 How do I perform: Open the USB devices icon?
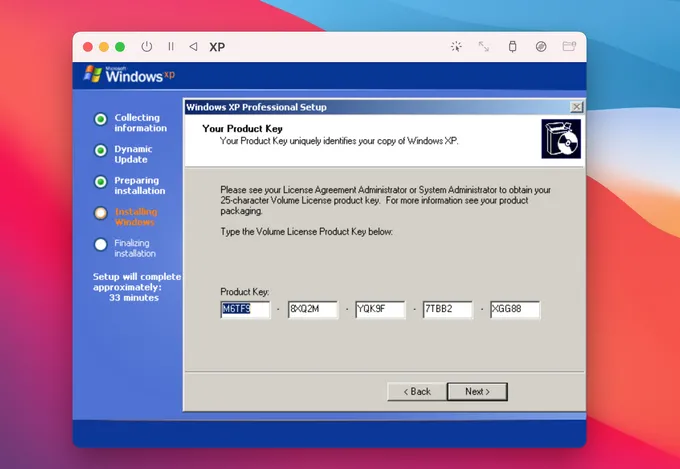coord(513,46)
